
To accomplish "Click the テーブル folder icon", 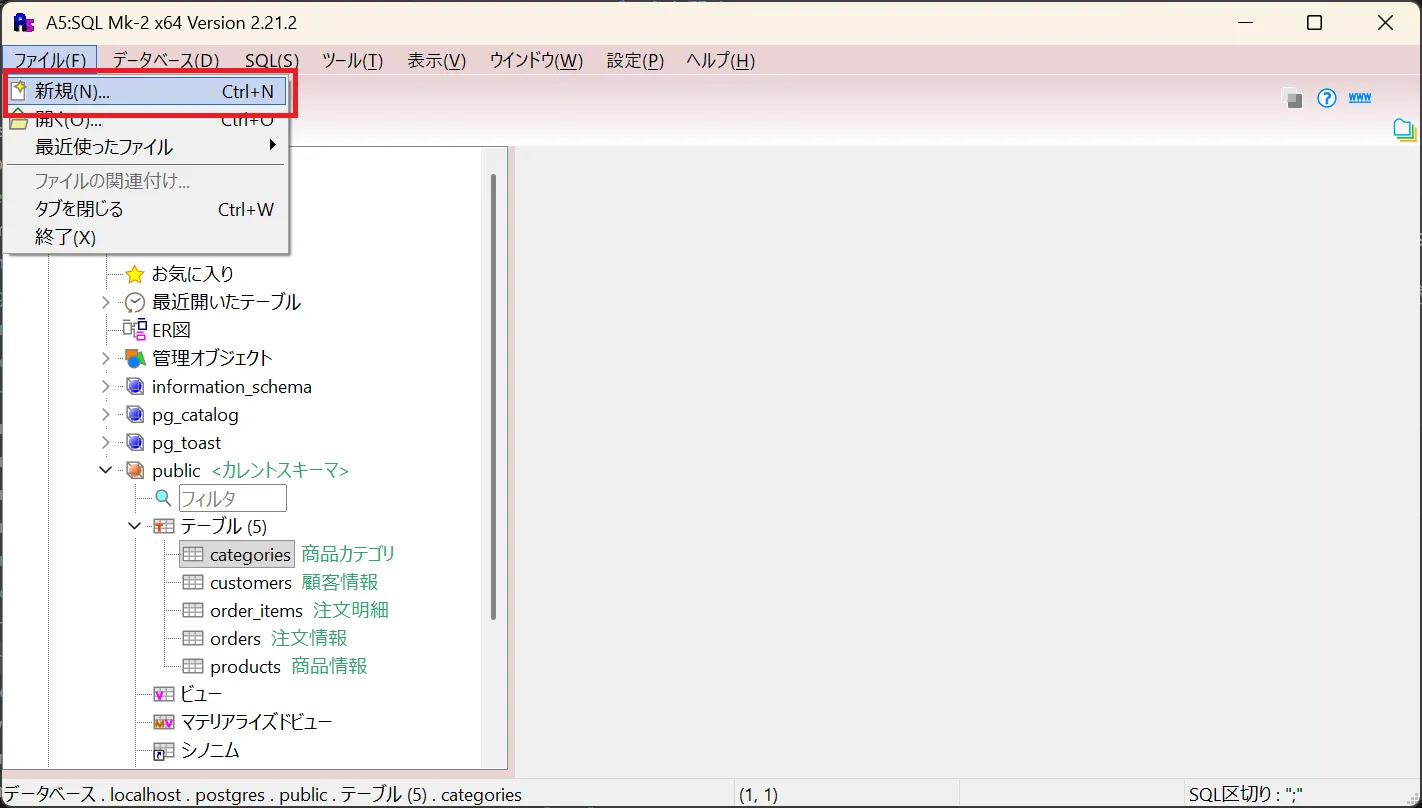I will pos(163,526).
